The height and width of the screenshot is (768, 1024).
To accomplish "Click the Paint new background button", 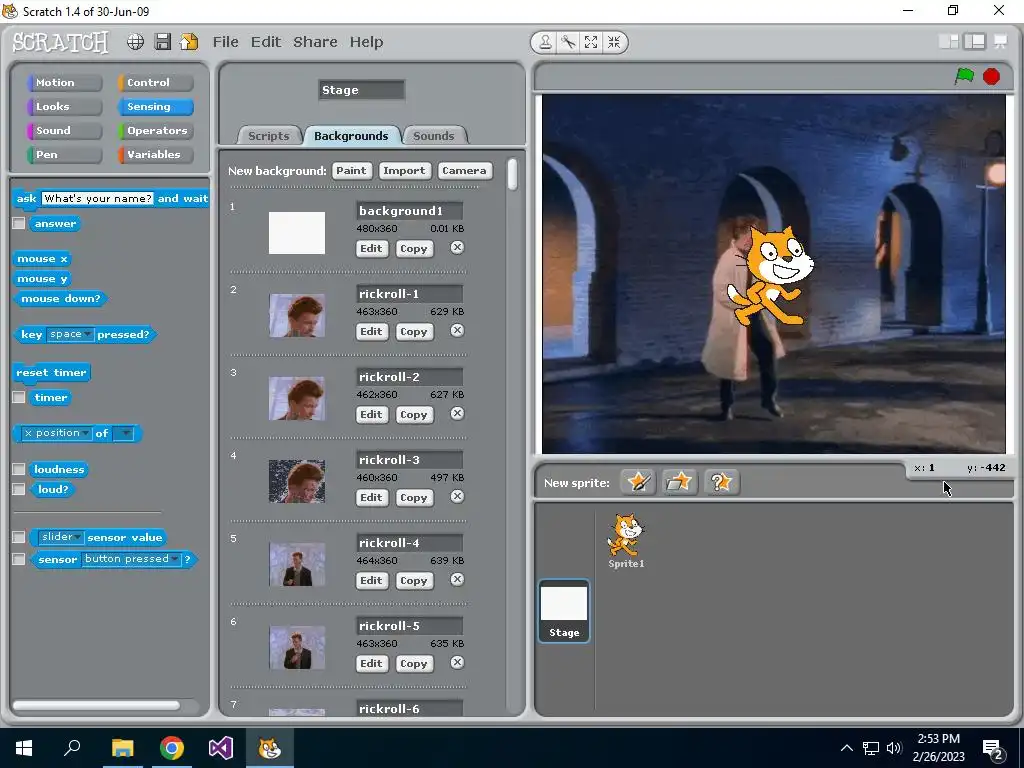I will (351, 170).
